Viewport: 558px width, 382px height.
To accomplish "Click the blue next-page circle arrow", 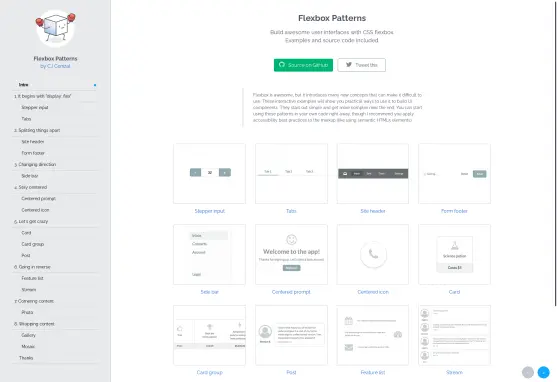I will [543, 372].
